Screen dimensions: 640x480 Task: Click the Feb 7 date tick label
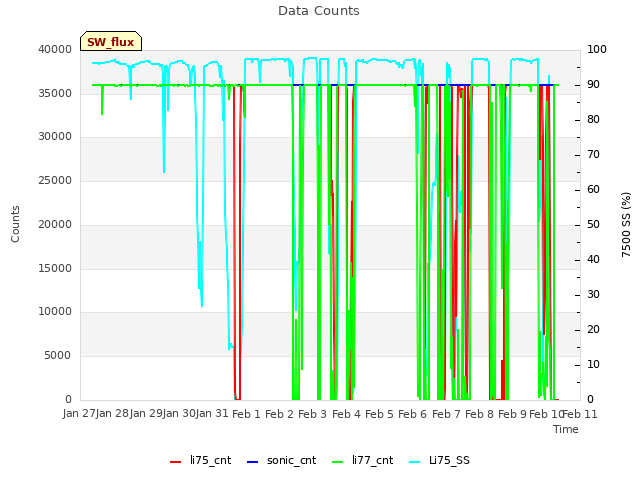pyautogui.click(x=446, y=414)
